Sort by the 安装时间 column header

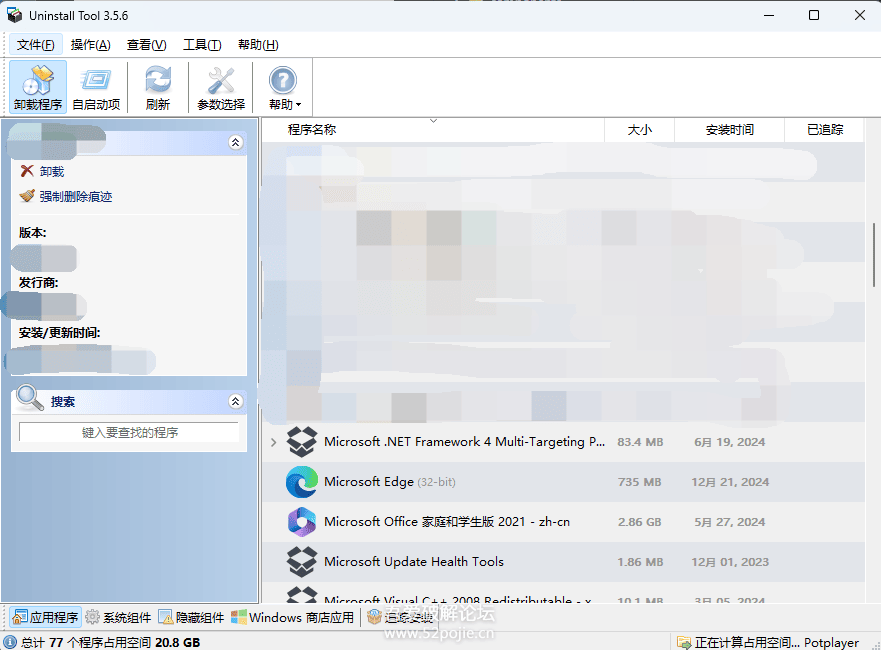coord(729,130)
